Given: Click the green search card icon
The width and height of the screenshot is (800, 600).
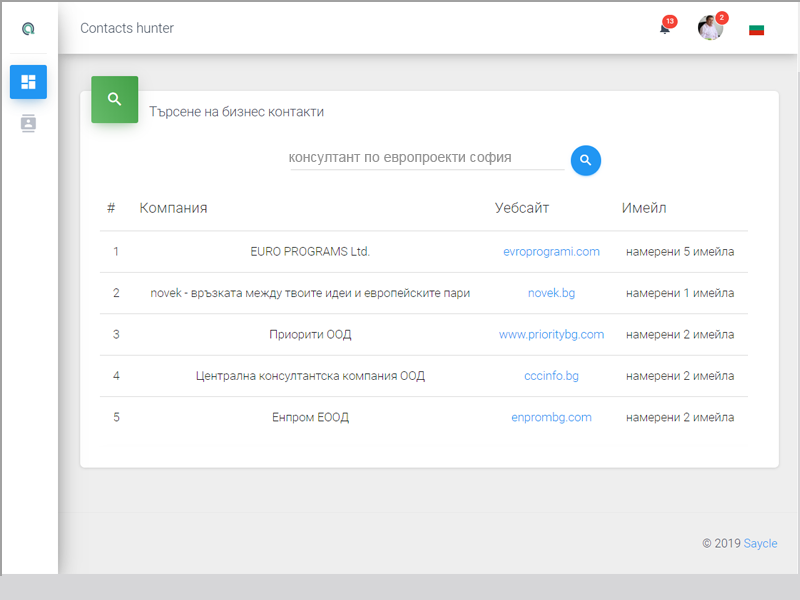Looking at the screenshot, I should (x=114, y=99).
